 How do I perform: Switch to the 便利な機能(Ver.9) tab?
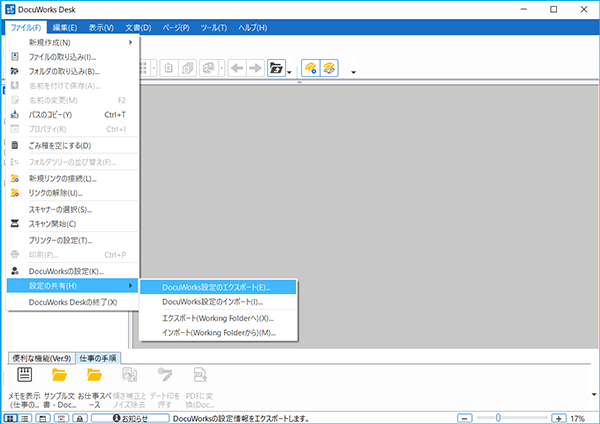coord(42,357)
